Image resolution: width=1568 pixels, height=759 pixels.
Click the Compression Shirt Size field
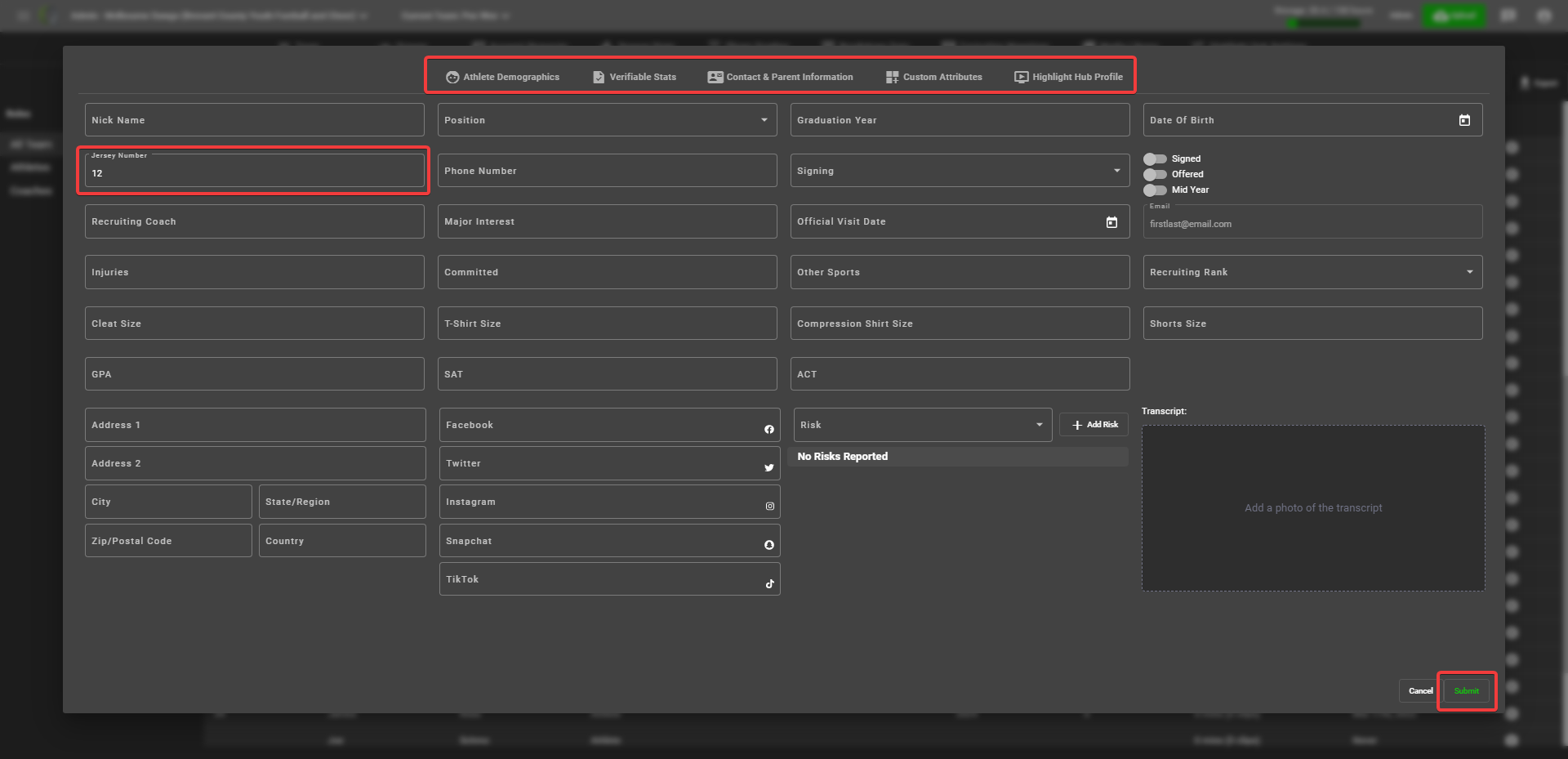[960, 324]
